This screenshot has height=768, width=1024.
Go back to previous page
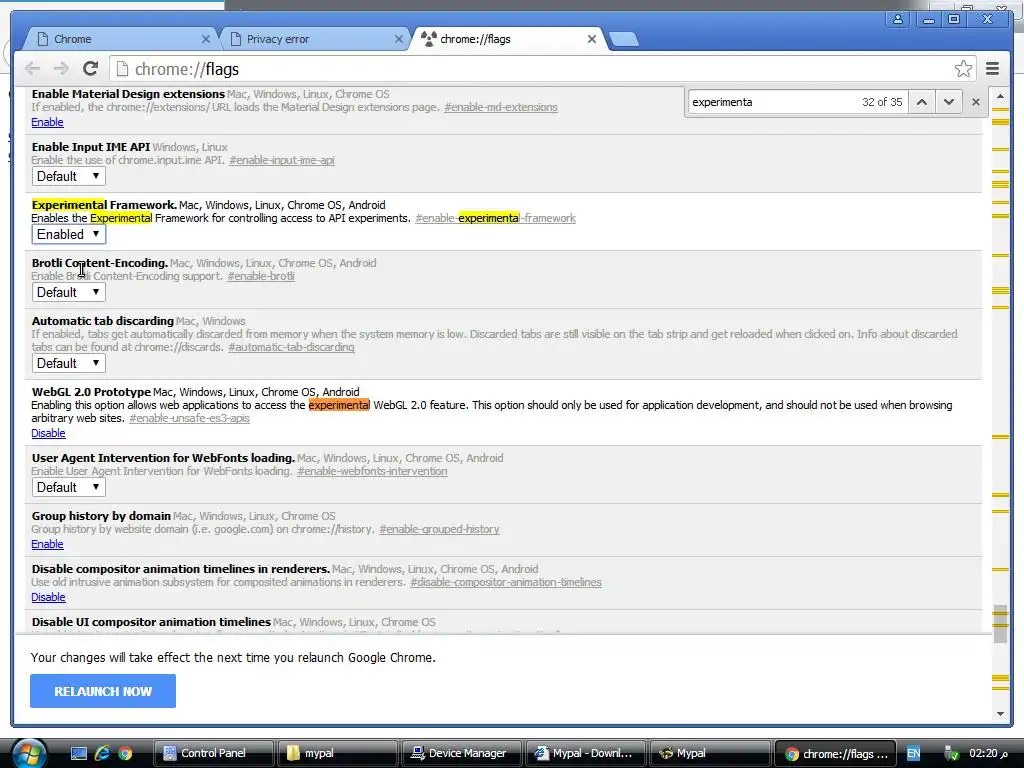[32, 69]
